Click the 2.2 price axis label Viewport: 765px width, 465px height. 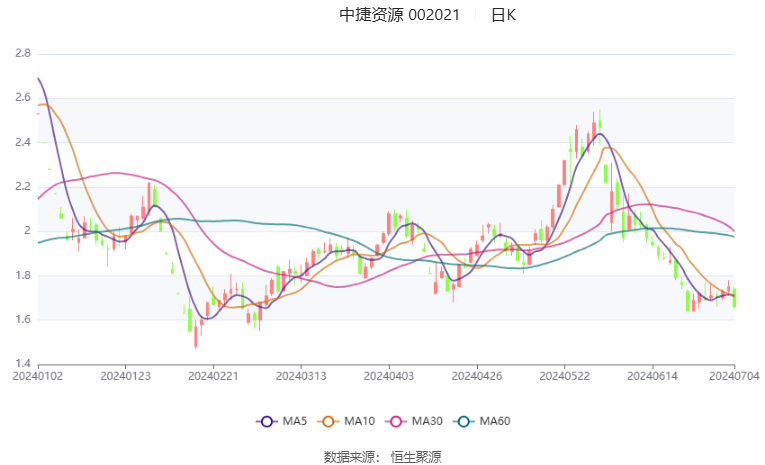tap(22, 186)
